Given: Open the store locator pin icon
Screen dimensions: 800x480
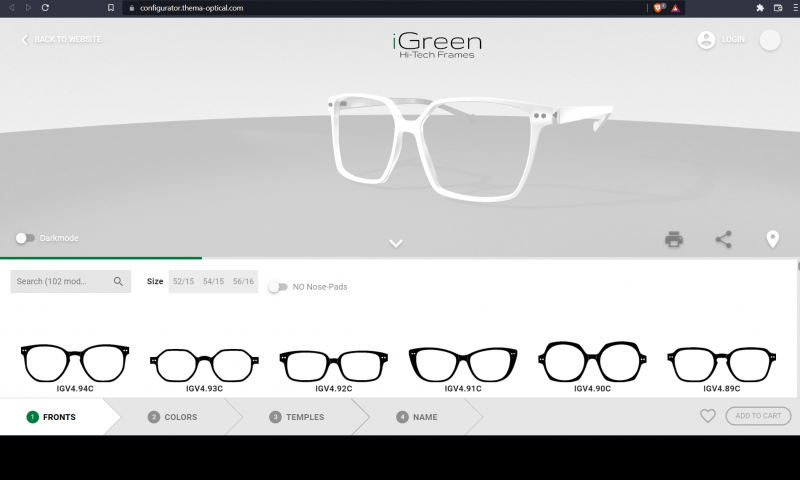Looking at the screenshot, I should [x=773, y=239].
